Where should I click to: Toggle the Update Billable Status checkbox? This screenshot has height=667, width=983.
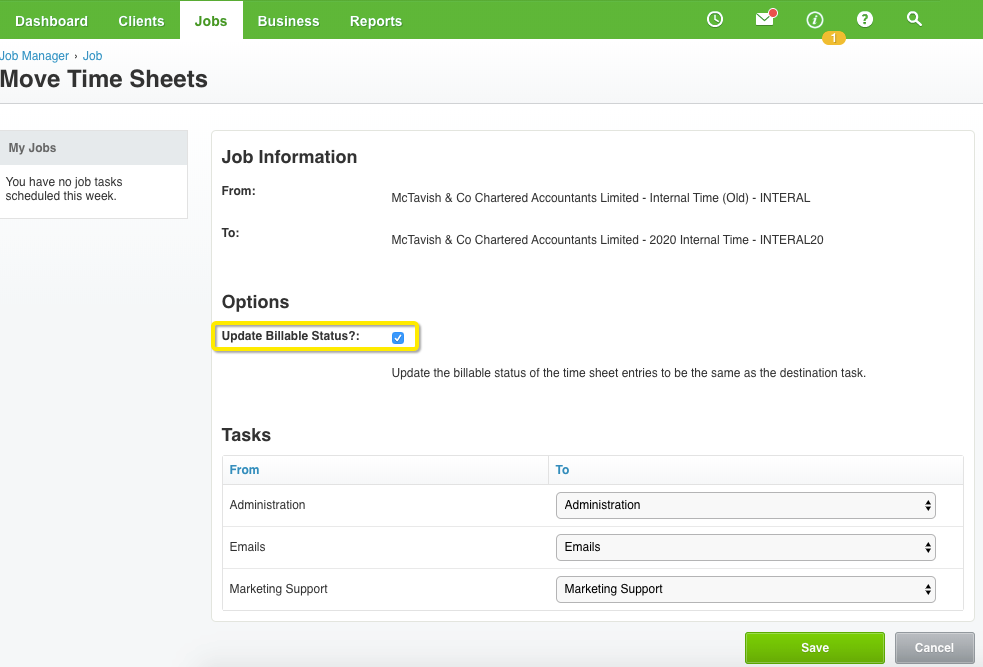[x=397, y=338]
